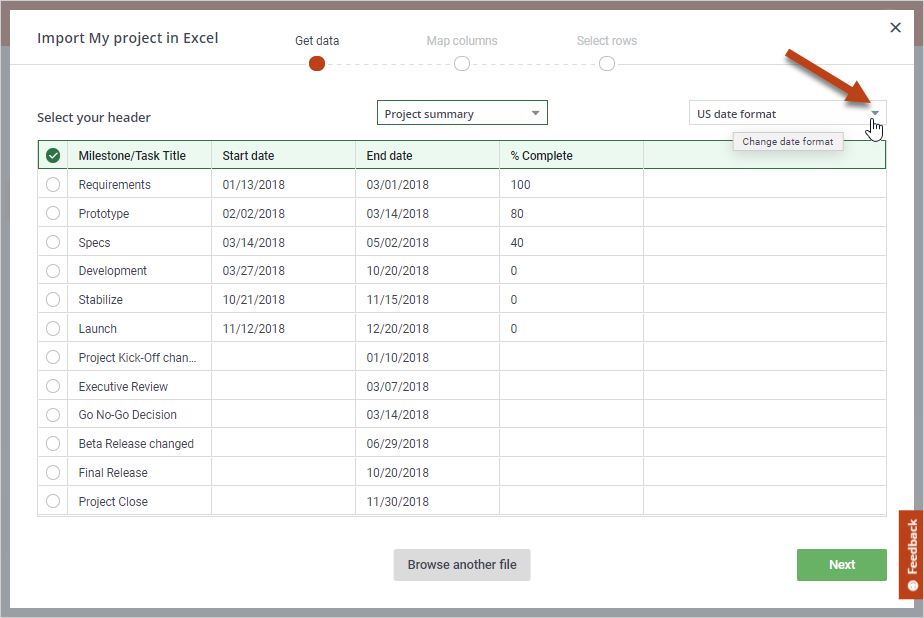Screen dimensions: 924x618
Task: Click the Next button
Action: click(x=841, y=565)
